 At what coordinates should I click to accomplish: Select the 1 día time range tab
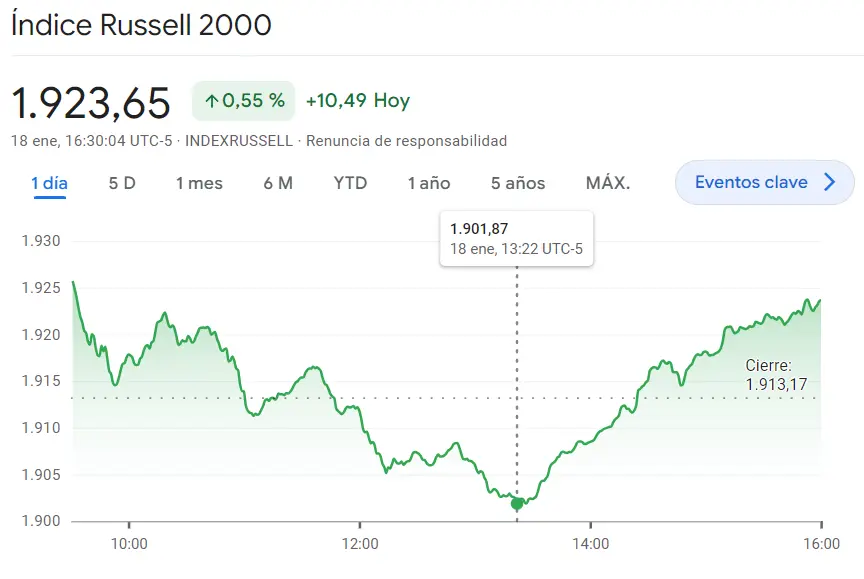coord(49,183)
